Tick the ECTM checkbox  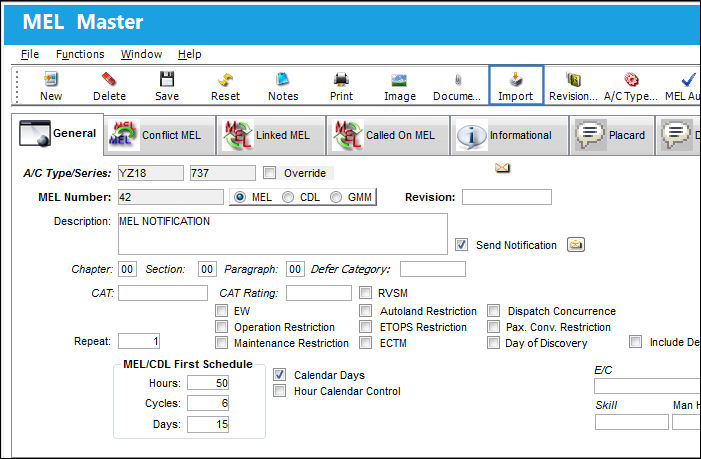tap(365, 343)
